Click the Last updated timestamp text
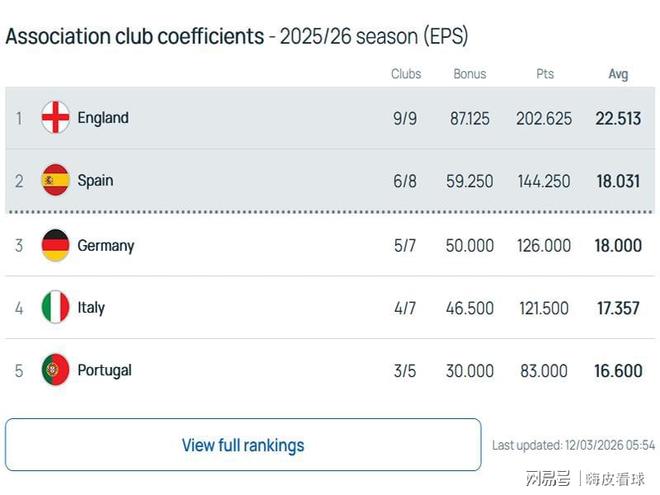The image size is (660, 495). click(x=573, y=445)
